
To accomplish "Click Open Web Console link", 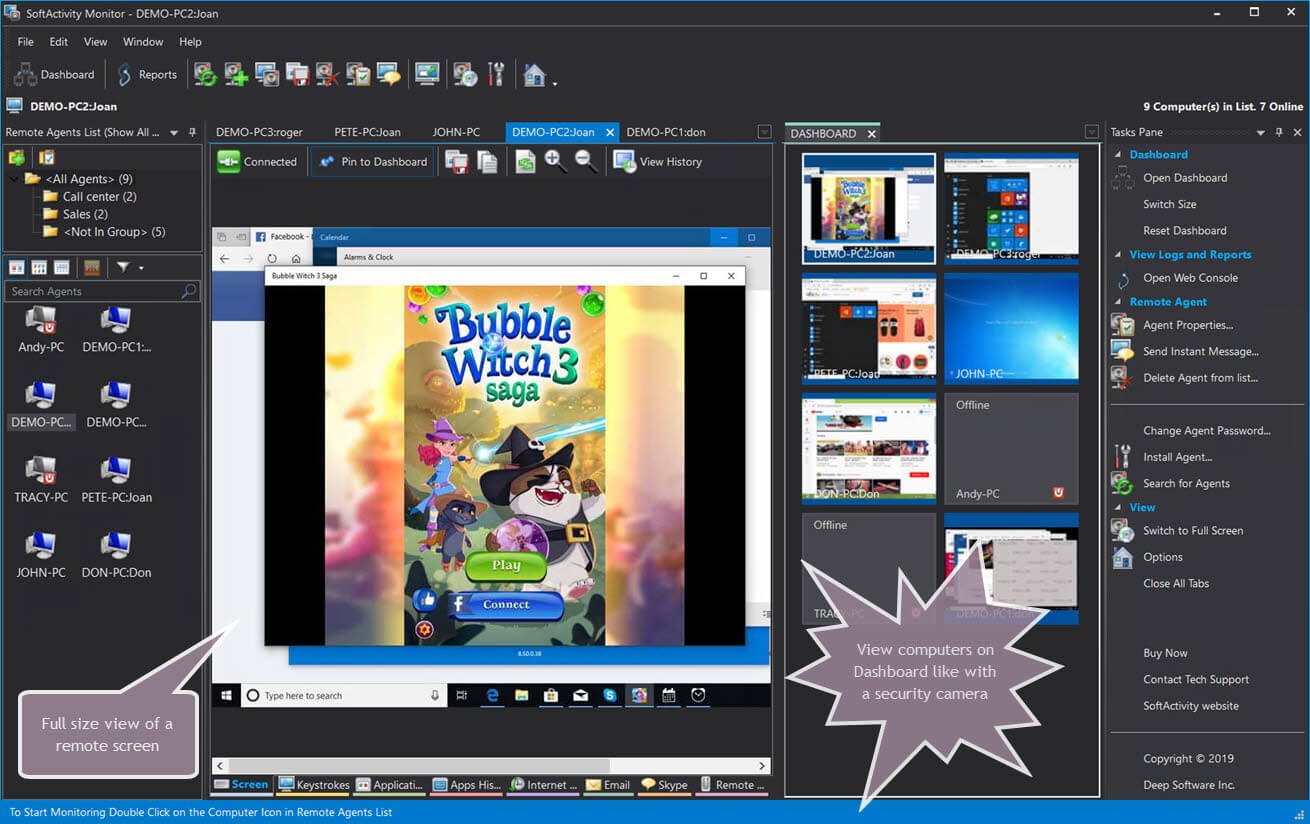I will click(1190, 278).
